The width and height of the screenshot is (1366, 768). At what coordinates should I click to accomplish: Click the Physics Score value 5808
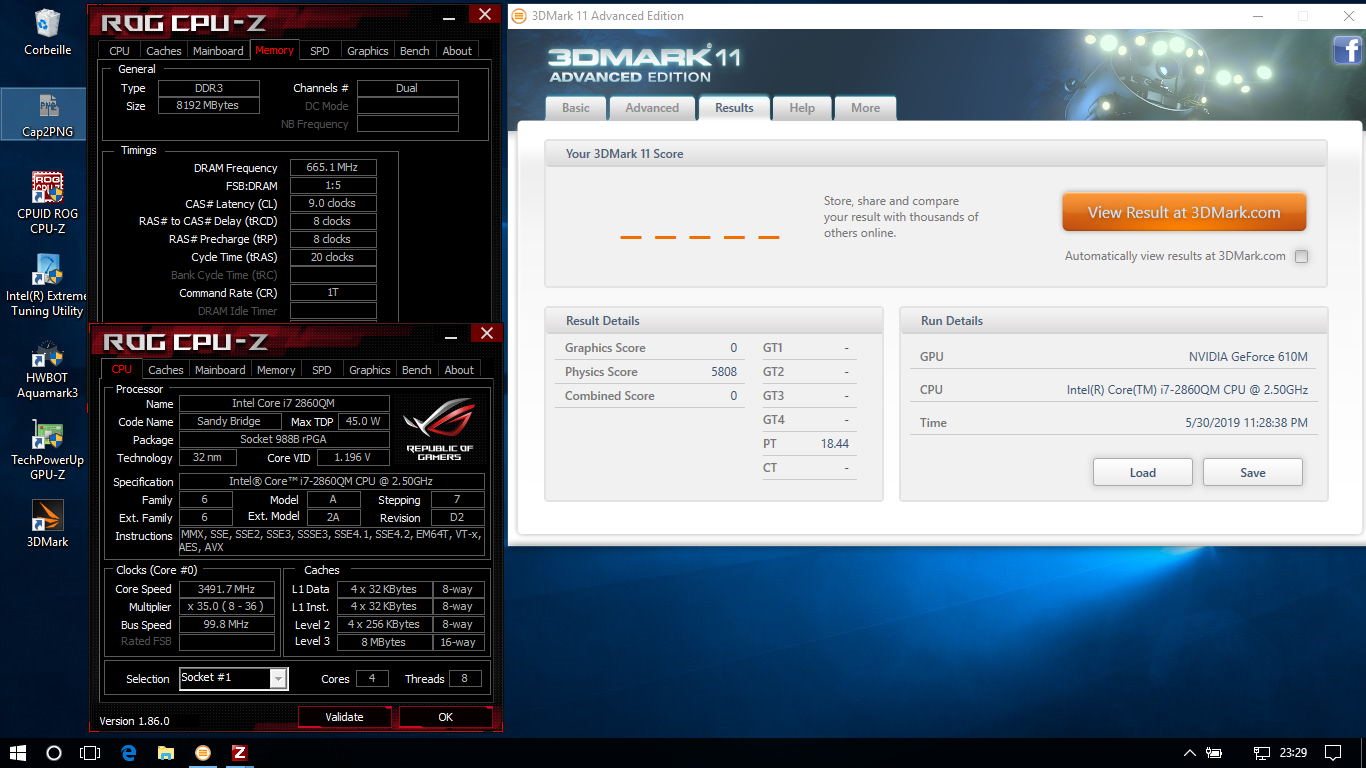[x=724, y=372]
